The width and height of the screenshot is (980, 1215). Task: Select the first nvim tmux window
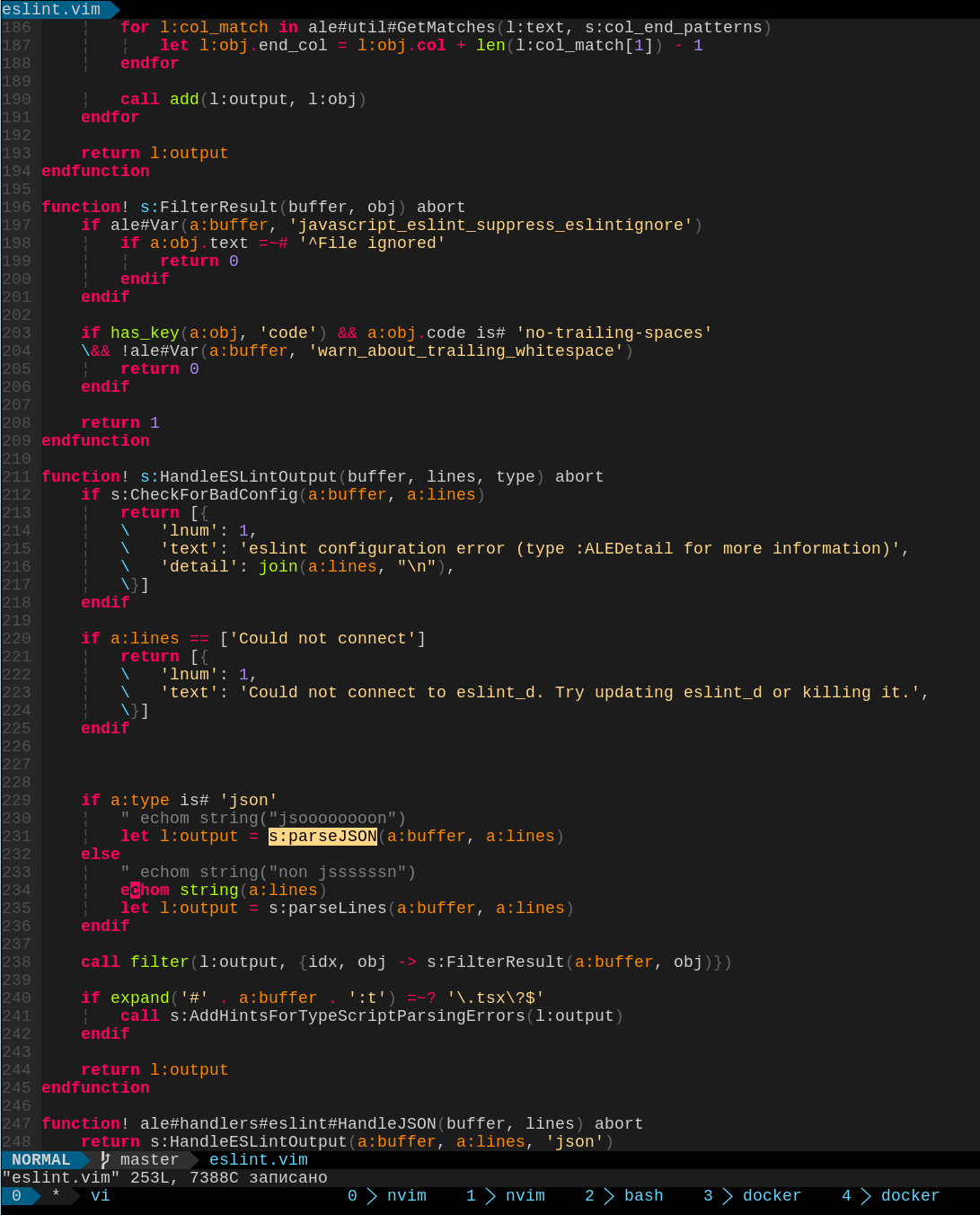pos(406,1195)
